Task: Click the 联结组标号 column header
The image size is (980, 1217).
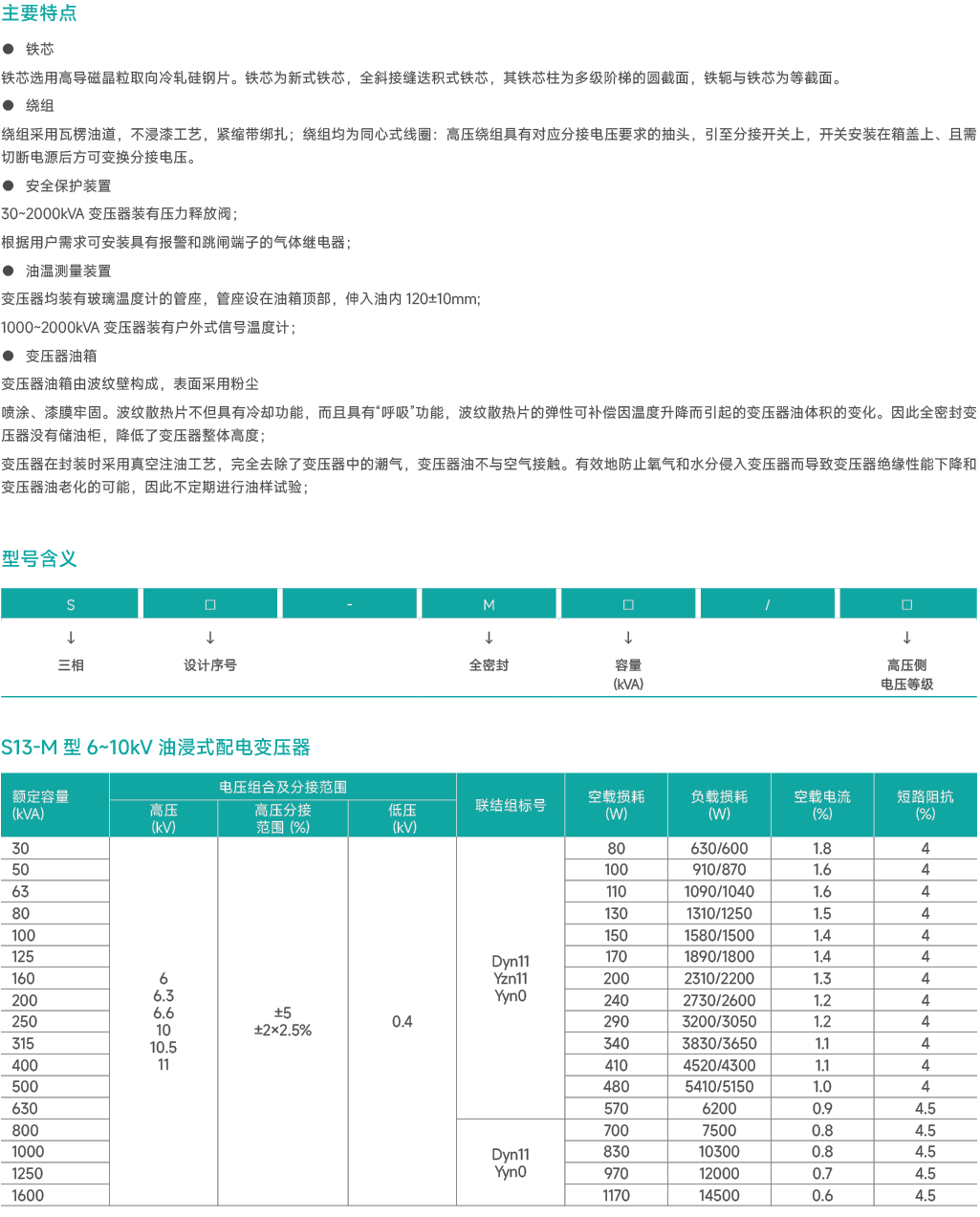Action: tap(511, 805)
